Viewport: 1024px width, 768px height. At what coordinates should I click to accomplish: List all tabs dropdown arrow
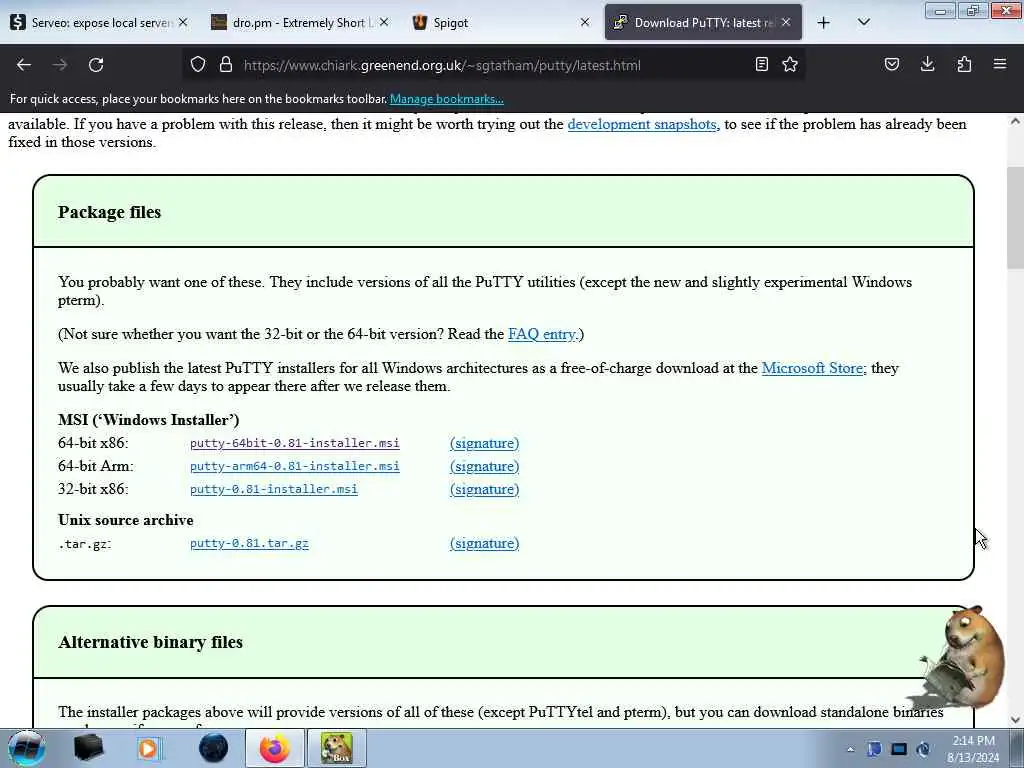864,23
